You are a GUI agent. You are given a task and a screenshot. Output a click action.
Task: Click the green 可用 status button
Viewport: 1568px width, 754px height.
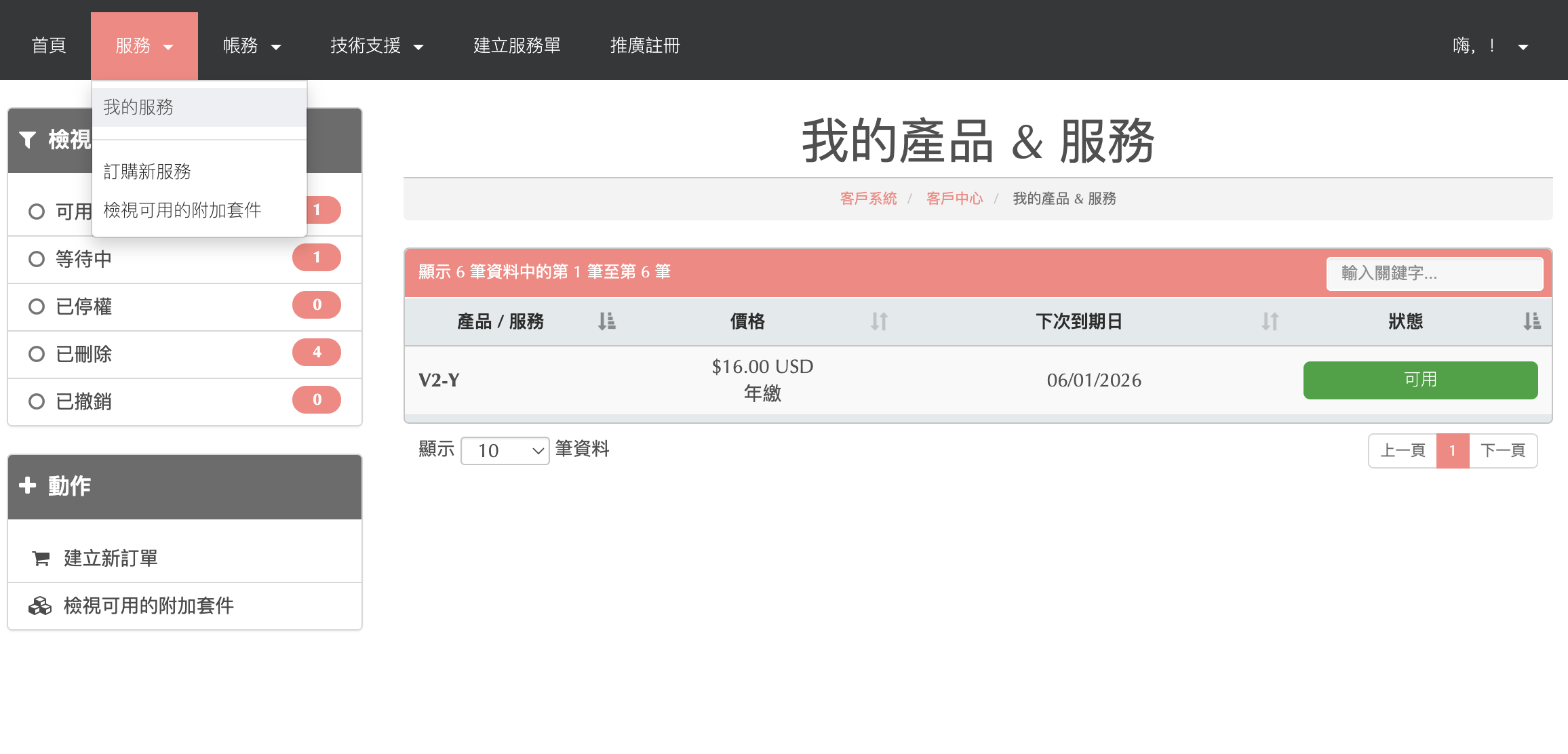(x=1420, y=380)
